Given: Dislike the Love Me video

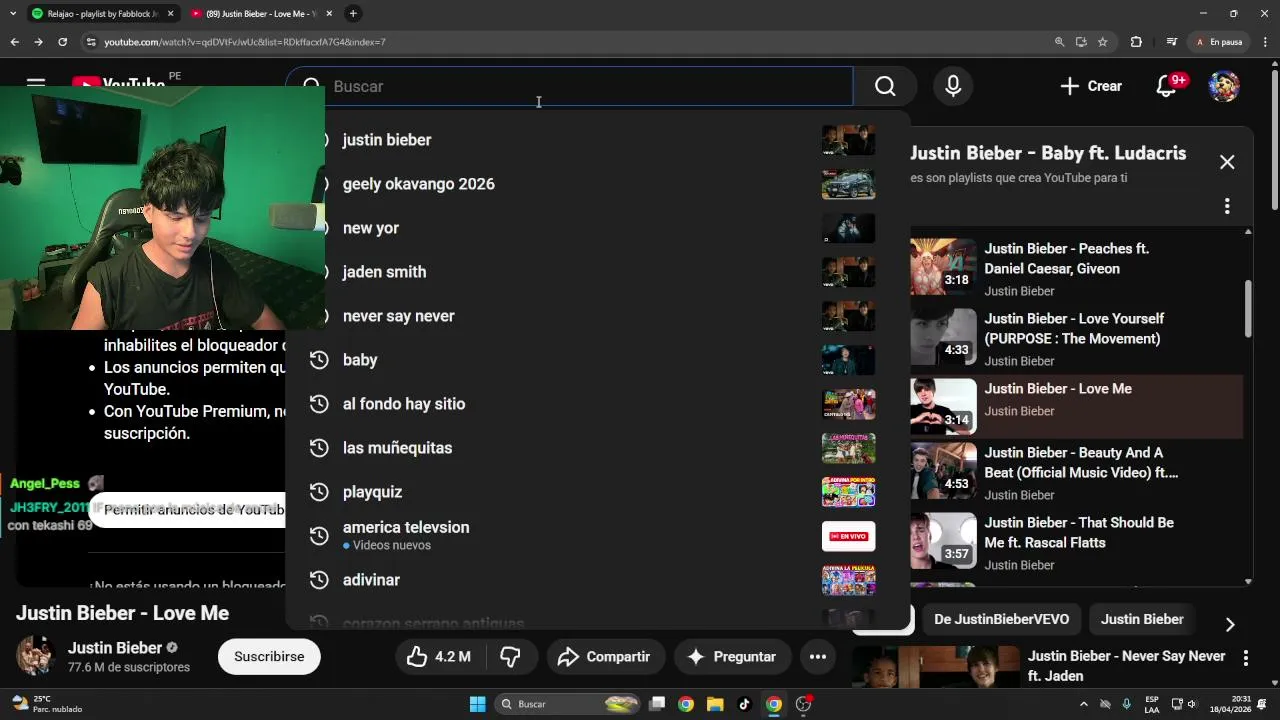Looking at the screenshot, I should tap(510, 657).
